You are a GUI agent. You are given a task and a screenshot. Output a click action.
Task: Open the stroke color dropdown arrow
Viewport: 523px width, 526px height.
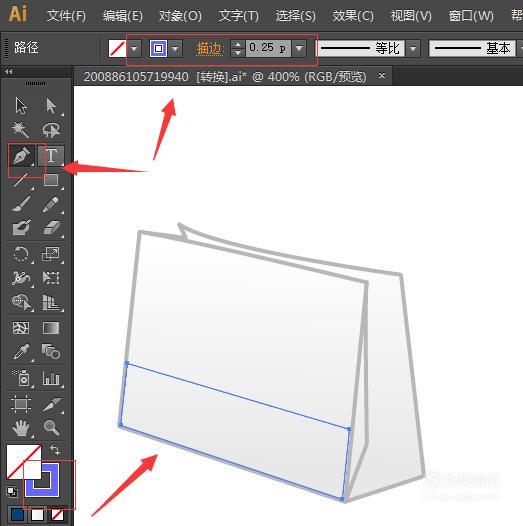point(175,49)
